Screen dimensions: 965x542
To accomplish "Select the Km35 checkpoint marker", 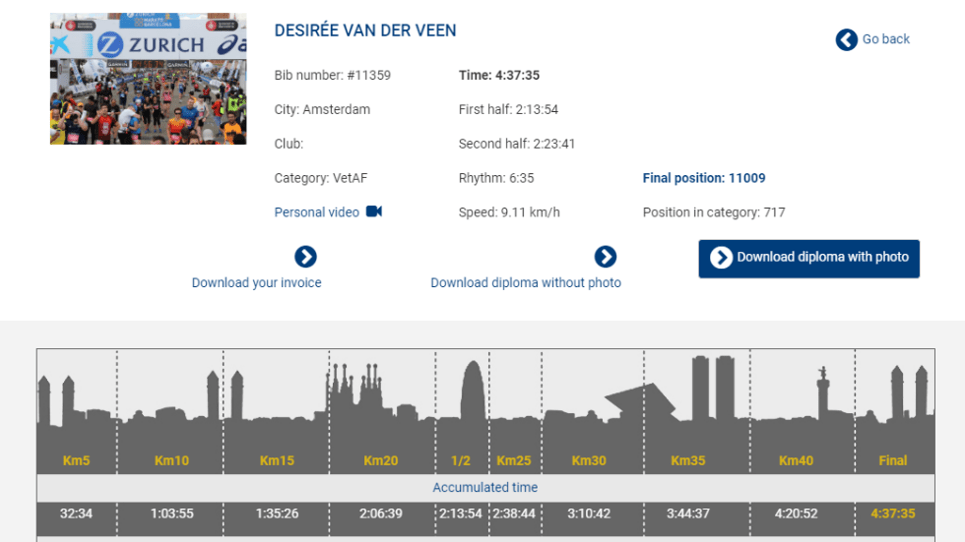I will click(x=688, y=461).
